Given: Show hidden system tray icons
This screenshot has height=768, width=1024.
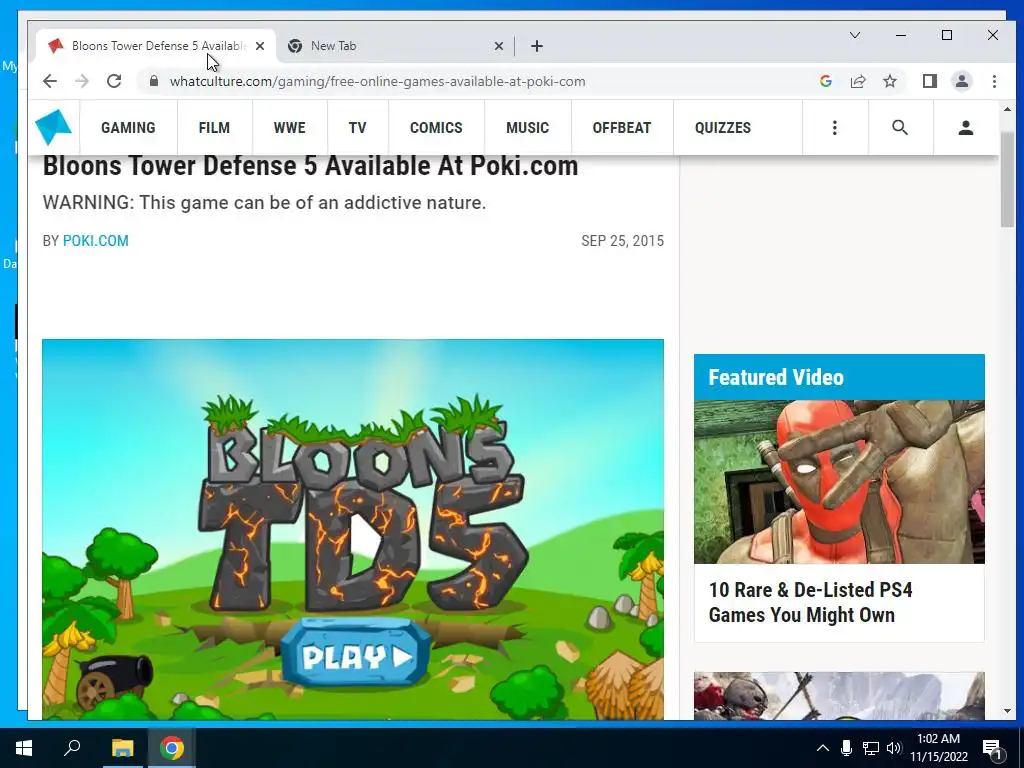Looking at the screenshot, I should [x=823, y=748].
